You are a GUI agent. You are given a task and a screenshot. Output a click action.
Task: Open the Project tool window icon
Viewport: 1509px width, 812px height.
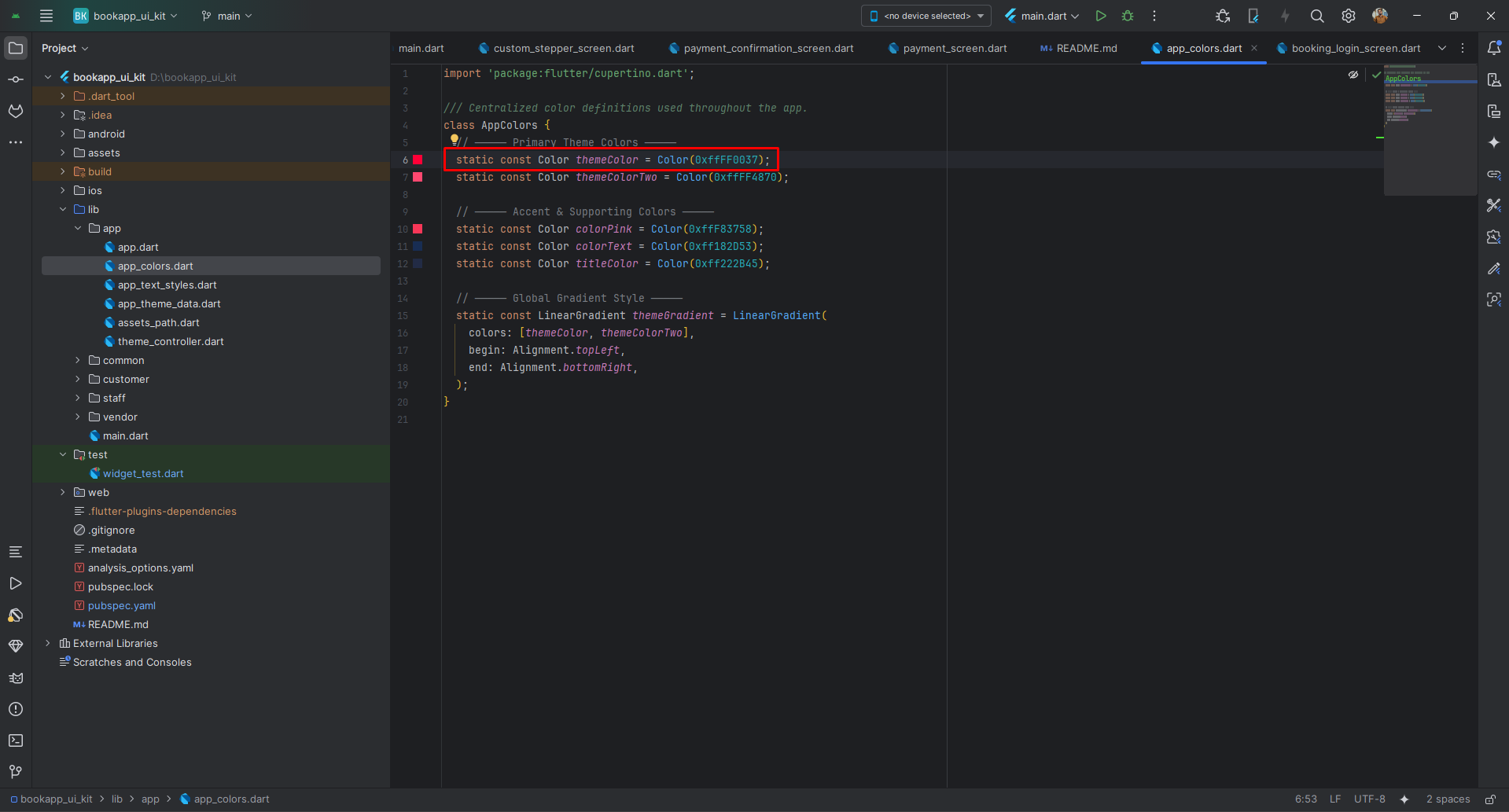click(x=16, y=48)
